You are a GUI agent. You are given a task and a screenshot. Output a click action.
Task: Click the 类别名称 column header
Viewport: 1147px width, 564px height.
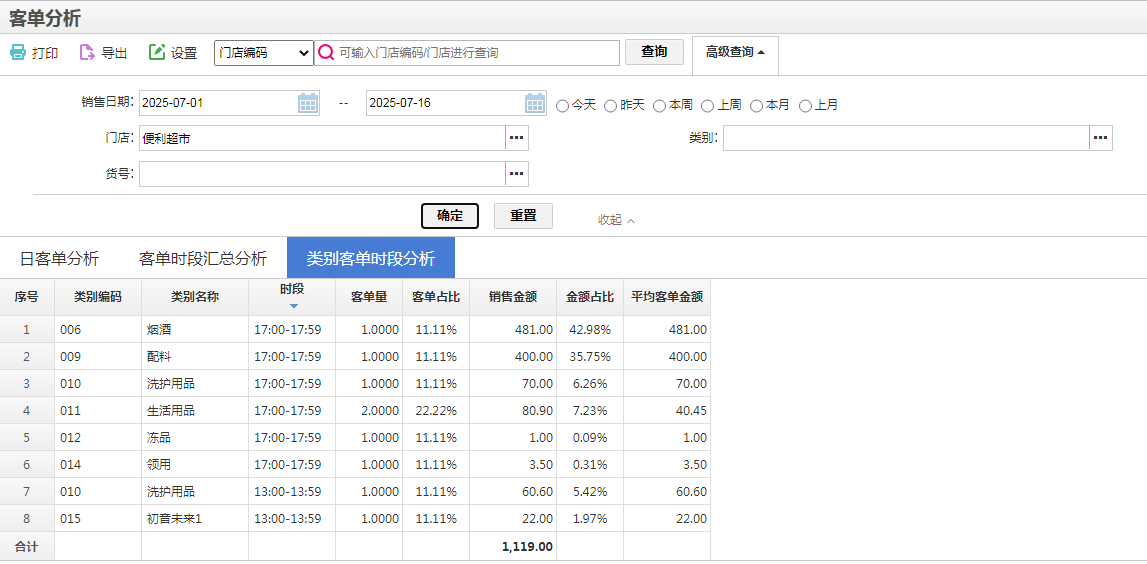pos(195,297)
